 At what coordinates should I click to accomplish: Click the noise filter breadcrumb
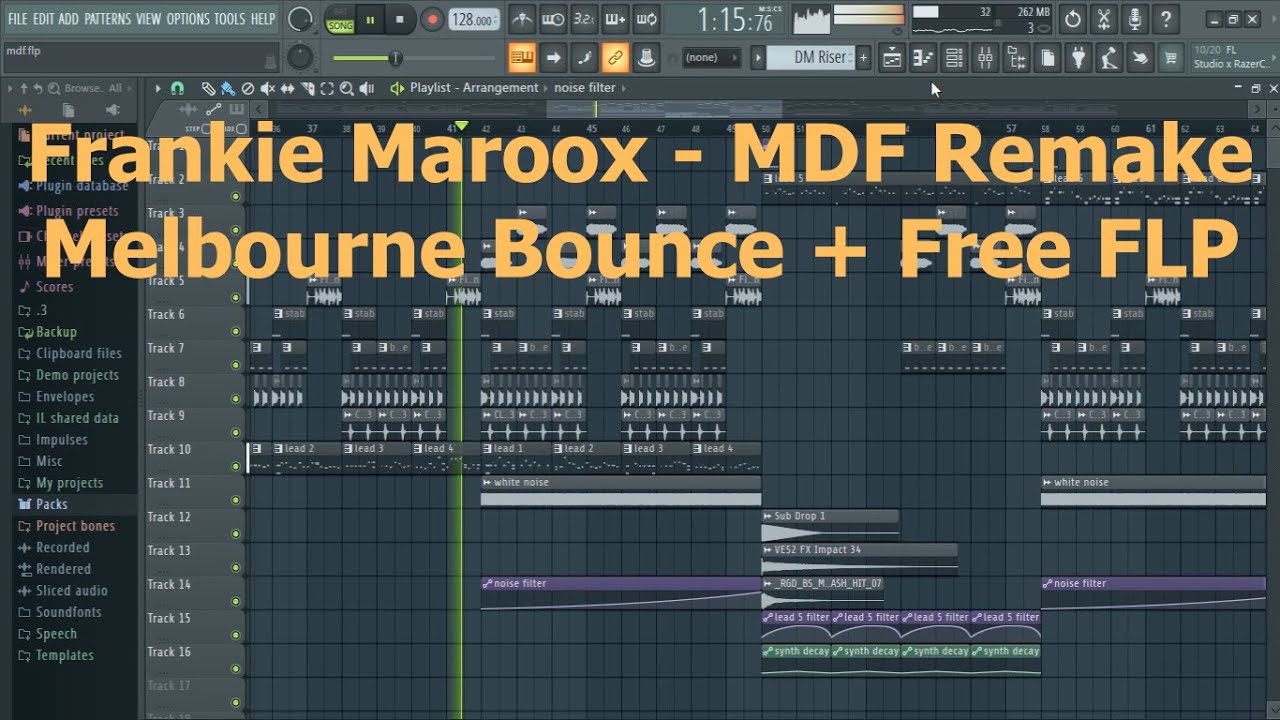(x=585, y=88)
